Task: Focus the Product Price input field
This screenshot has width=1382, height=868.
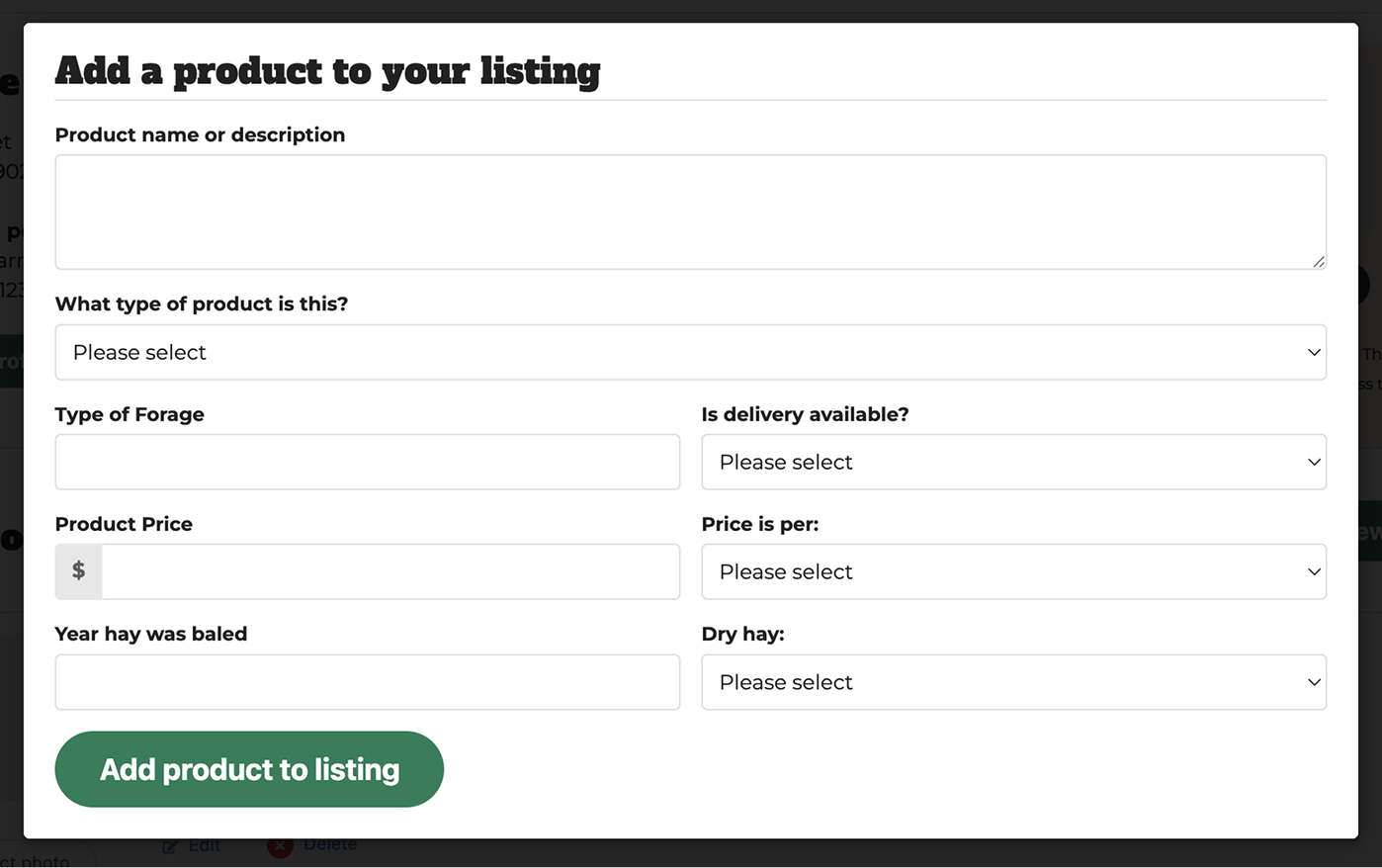Action: (x=390, y=571)
